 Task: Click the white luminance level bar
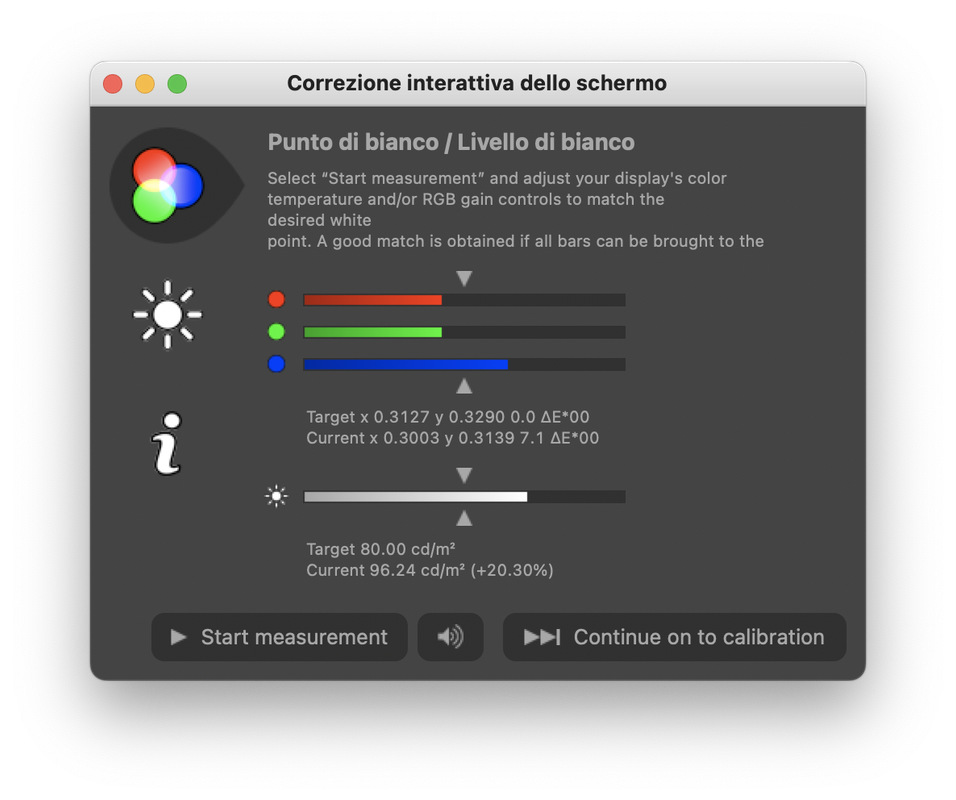pos(465,496)
